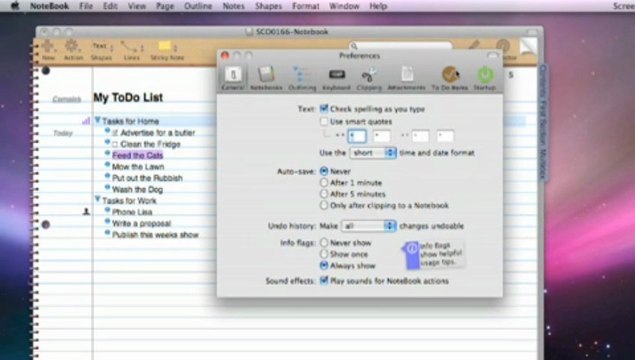Select the Publish this weeks show item

point(155,235)
